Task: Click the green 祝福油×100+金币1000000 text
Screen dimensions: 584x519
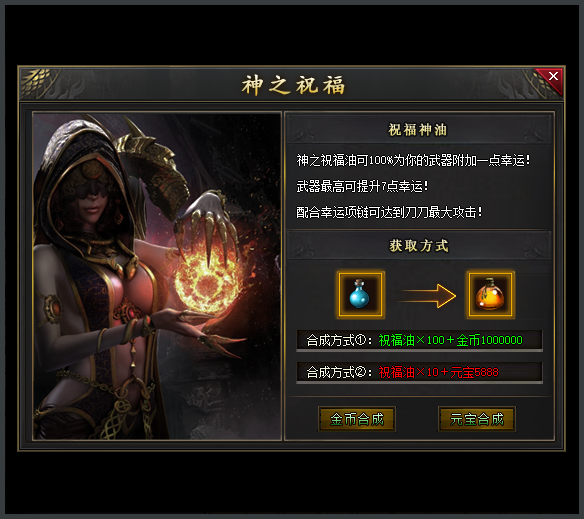Action: click(x=450, y=340)
